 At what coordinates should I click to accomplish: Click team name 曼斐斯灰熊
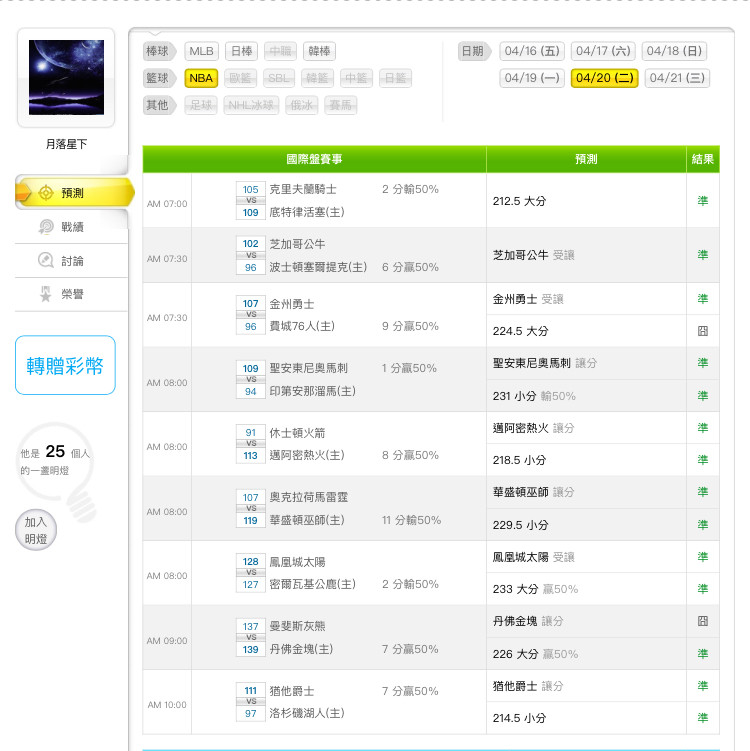pos(297,626)
